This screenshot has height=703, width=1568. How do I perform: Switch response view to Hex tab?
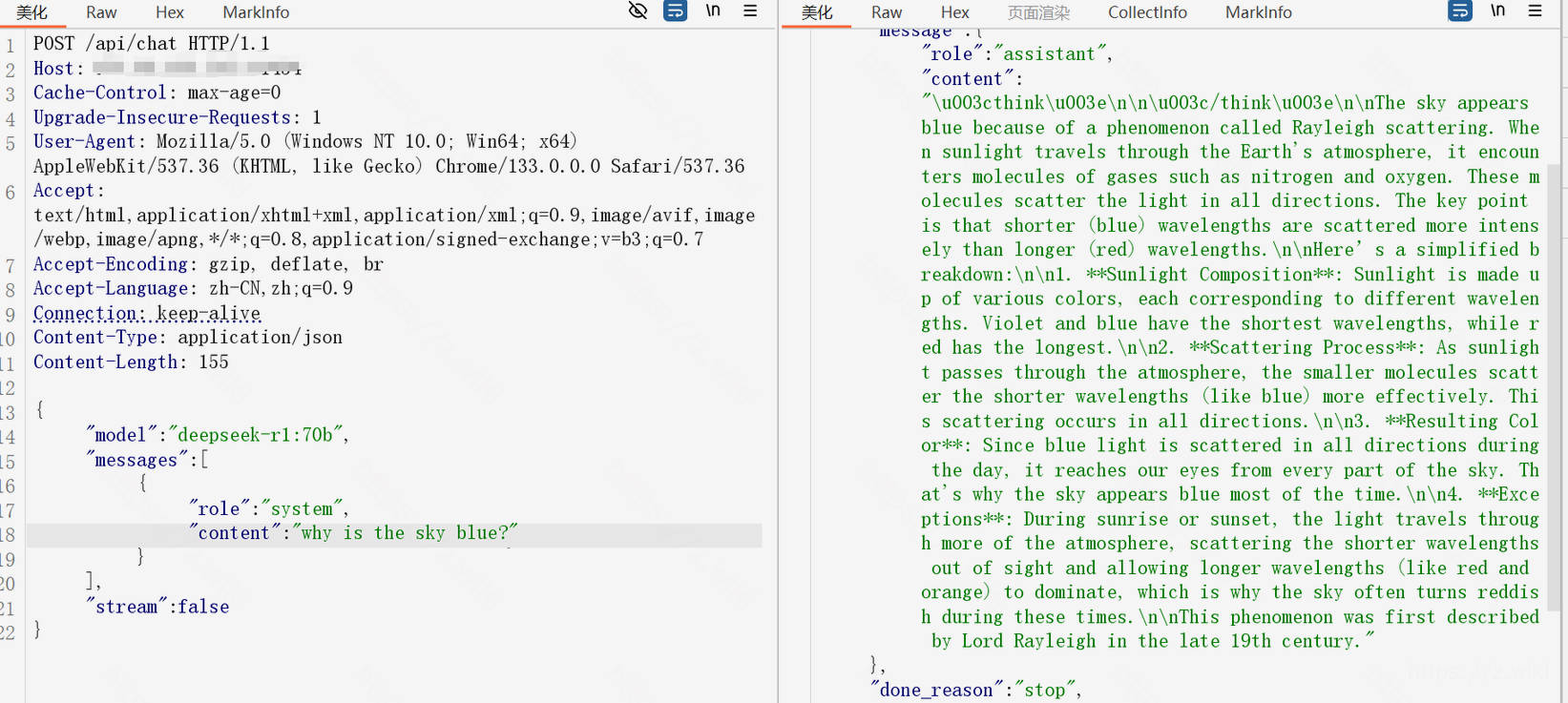(x=954, y=12)
